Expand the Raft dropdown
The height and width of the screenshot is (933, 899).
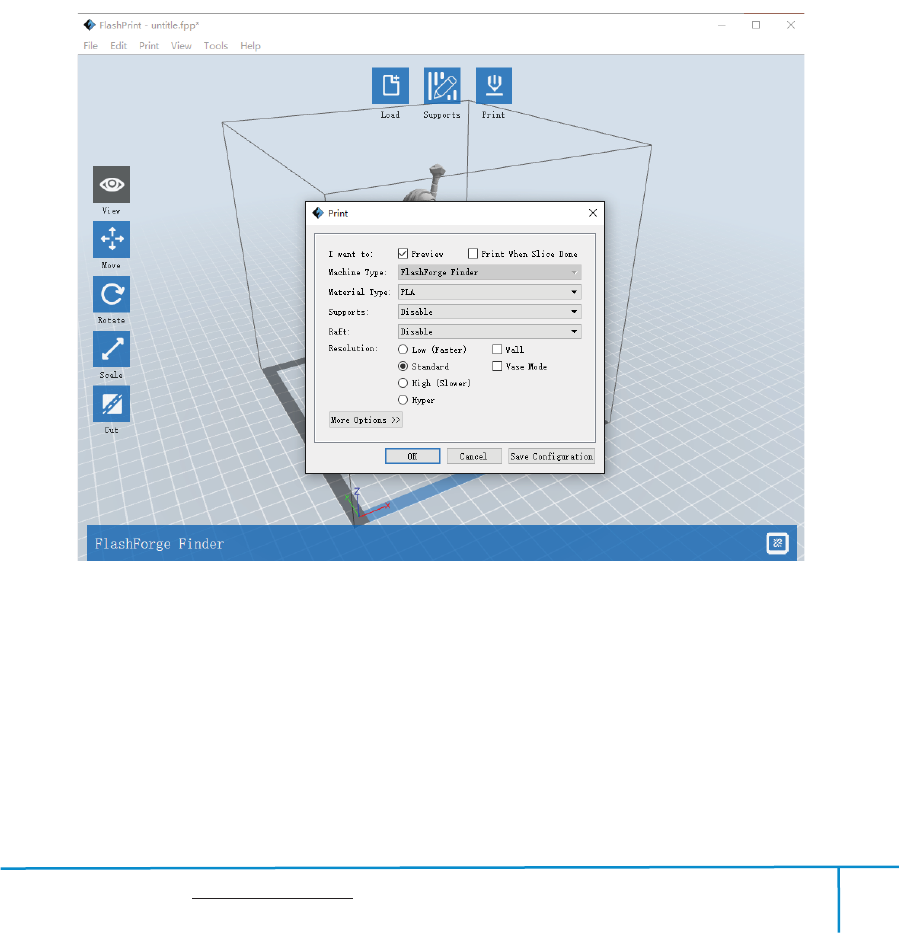(x=489, y=331)
